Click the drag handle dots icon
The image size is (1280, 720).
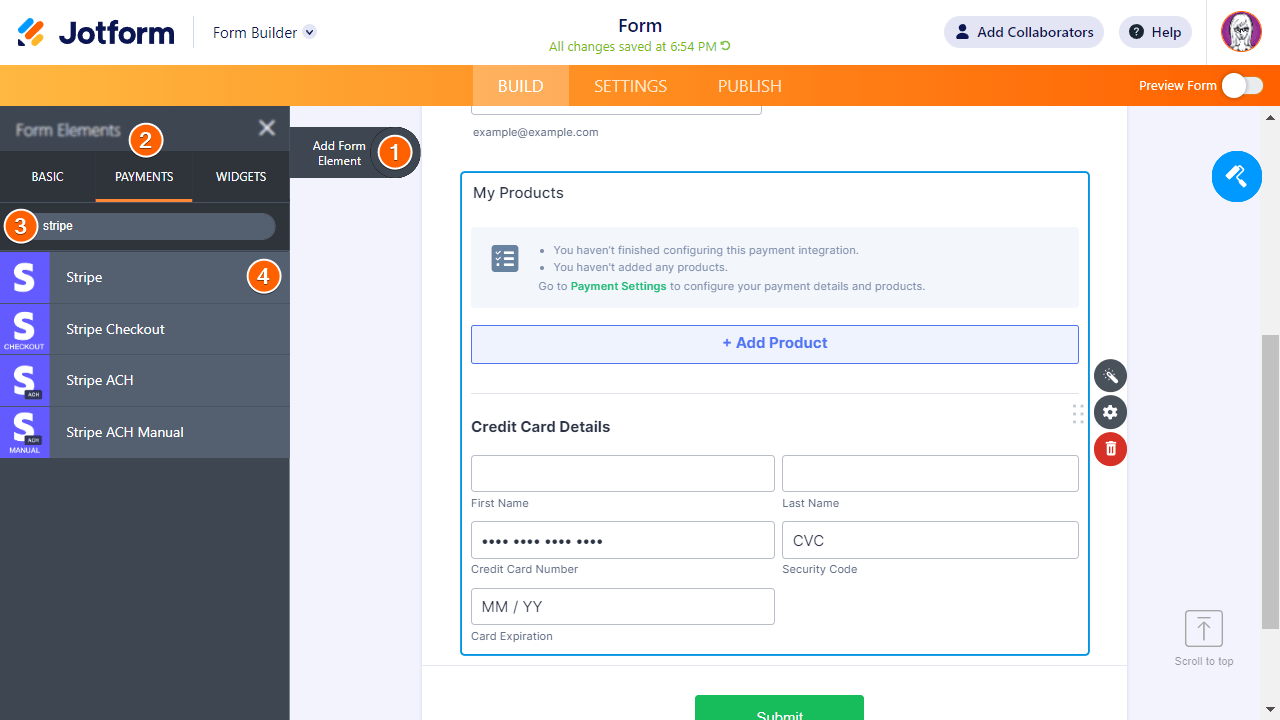pyautogui.click(x=1078, y=414)
